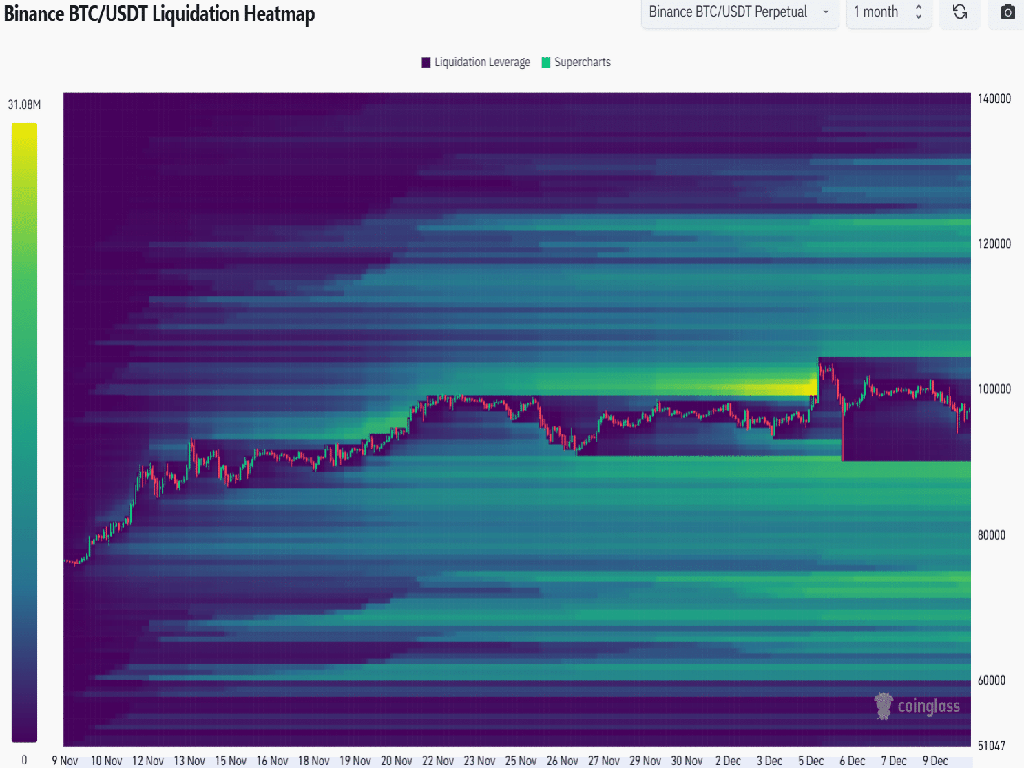Select the bright yellow liquidation cluster near 100000
The width and height of the screenshot is (1024, 768).
(770, 387)
